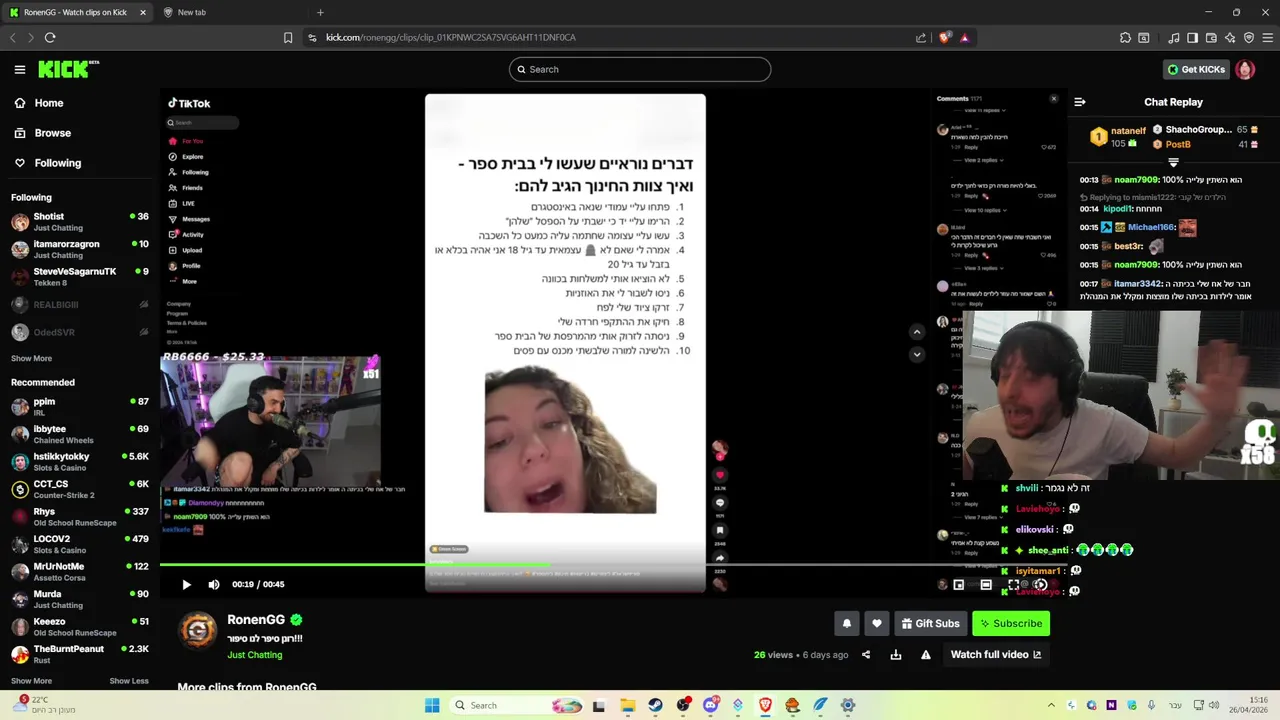Toggle notification bell for RonenGG

pos(847,623)
